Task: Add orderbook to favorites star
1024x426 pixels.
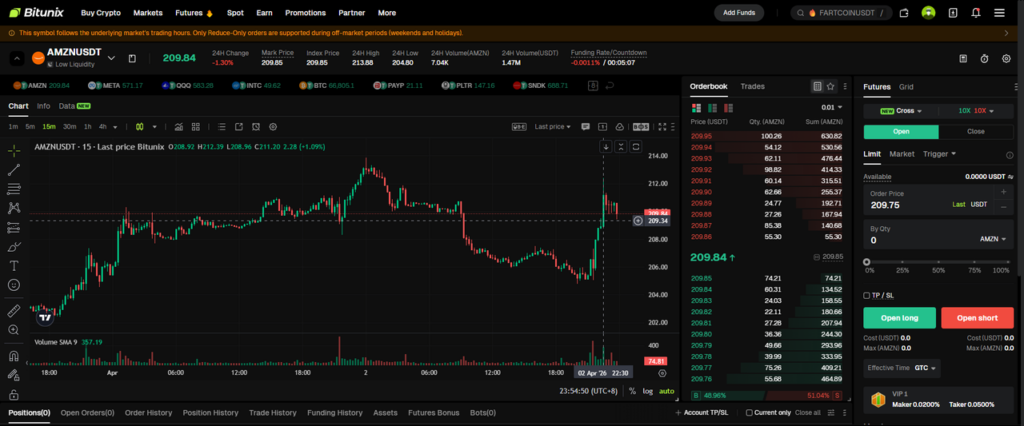Action: [x=830, y=86]
